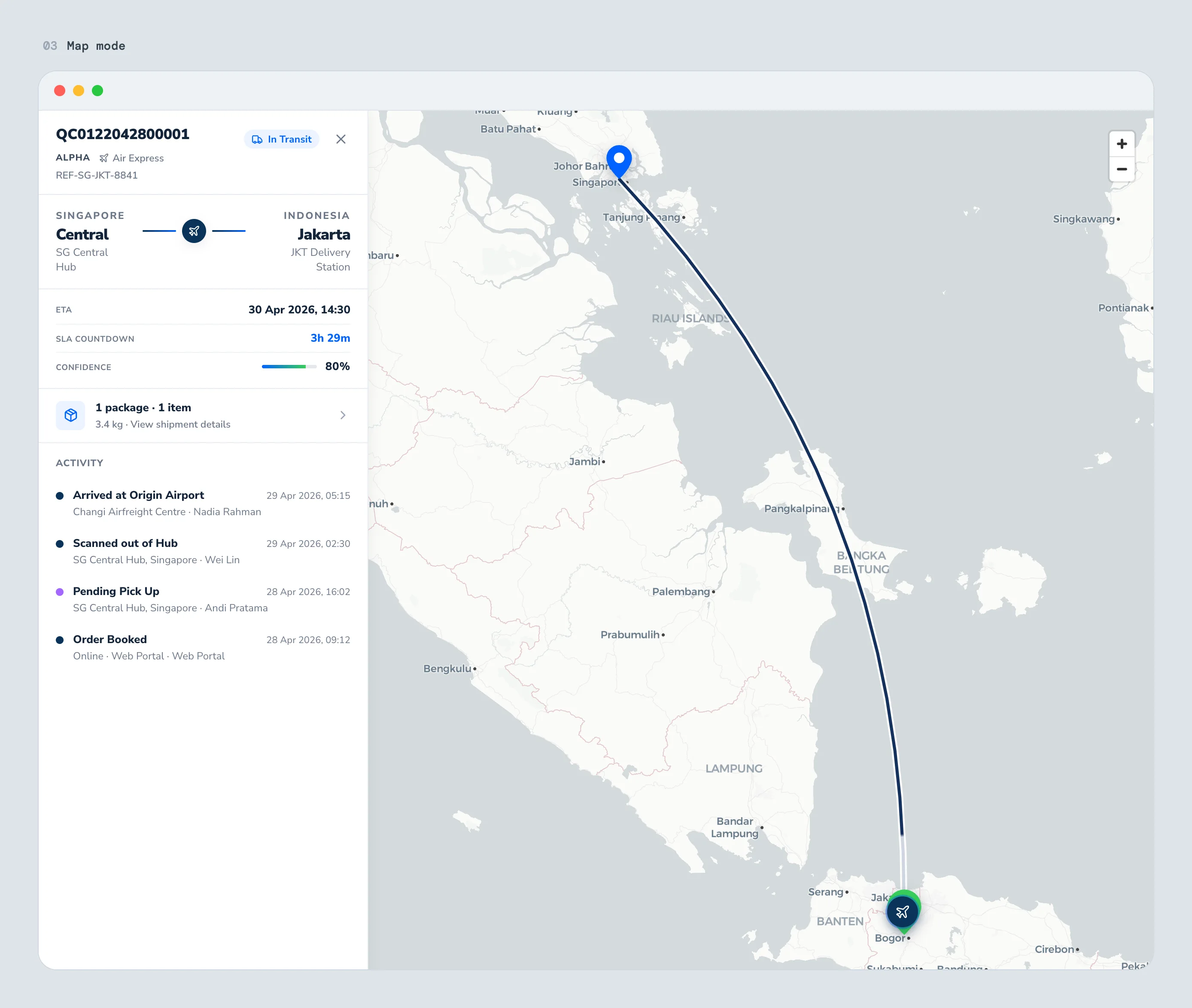The image size is (1192, 1008).
Task: Click the yellow macOS window button
Action: tap(79, 91)
